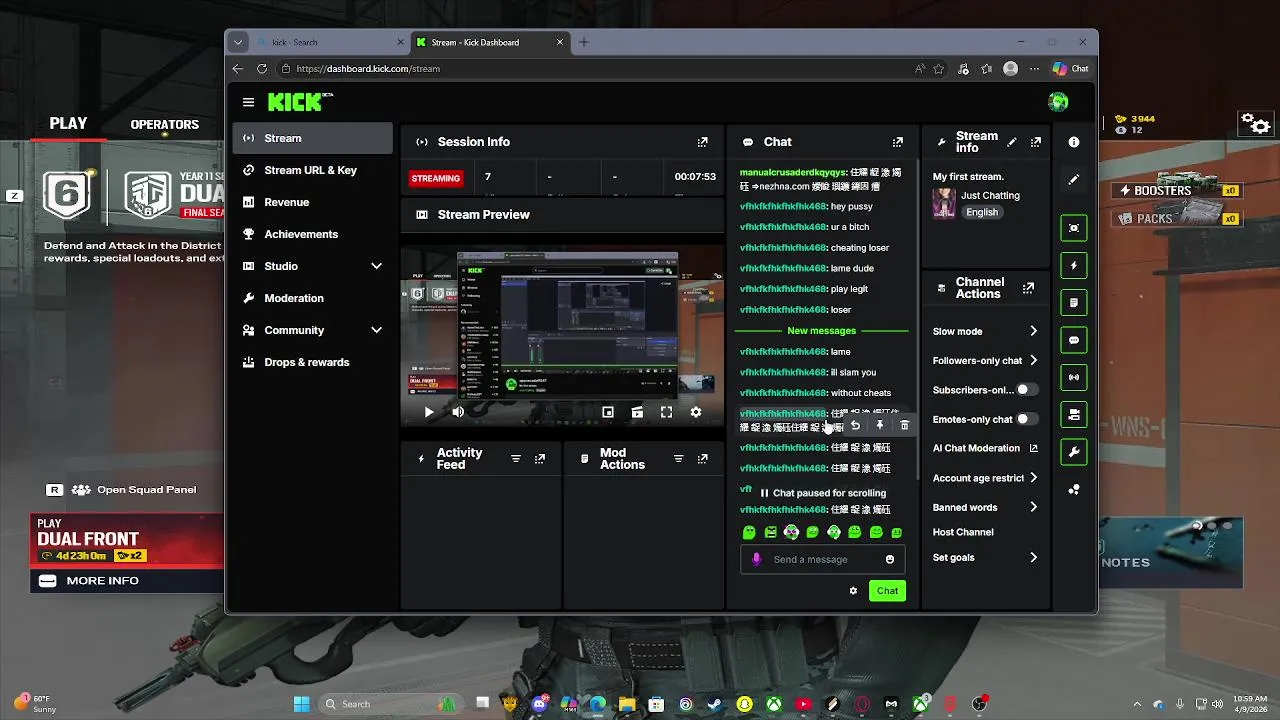
Task: Open chat settings gear
Action: pos(853,591)
